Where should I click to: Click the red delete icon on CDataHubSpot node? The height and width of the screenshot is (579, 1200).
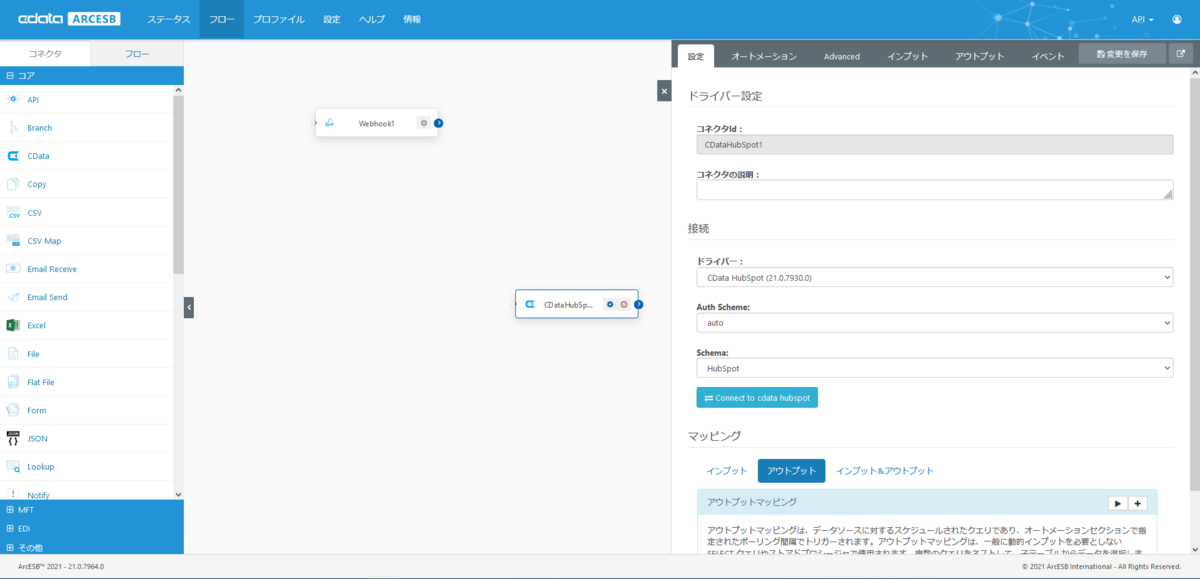[x=624, y=304]
